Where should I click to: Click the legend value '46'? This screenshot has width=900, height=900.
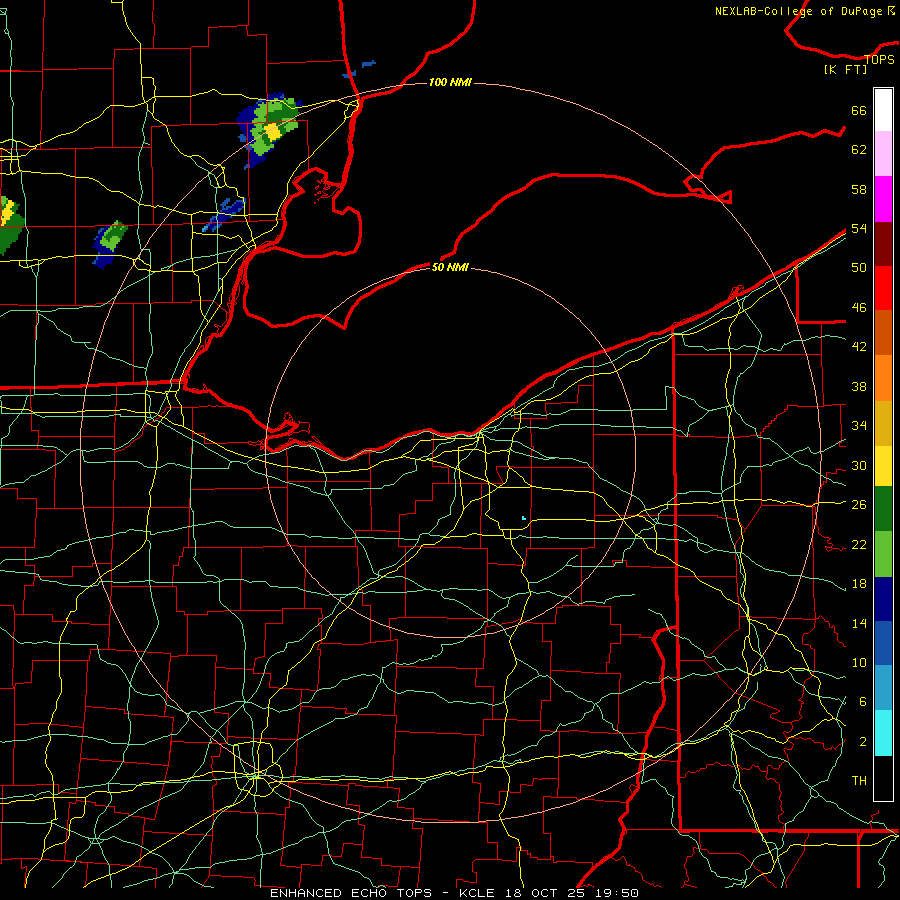(859, 308)
